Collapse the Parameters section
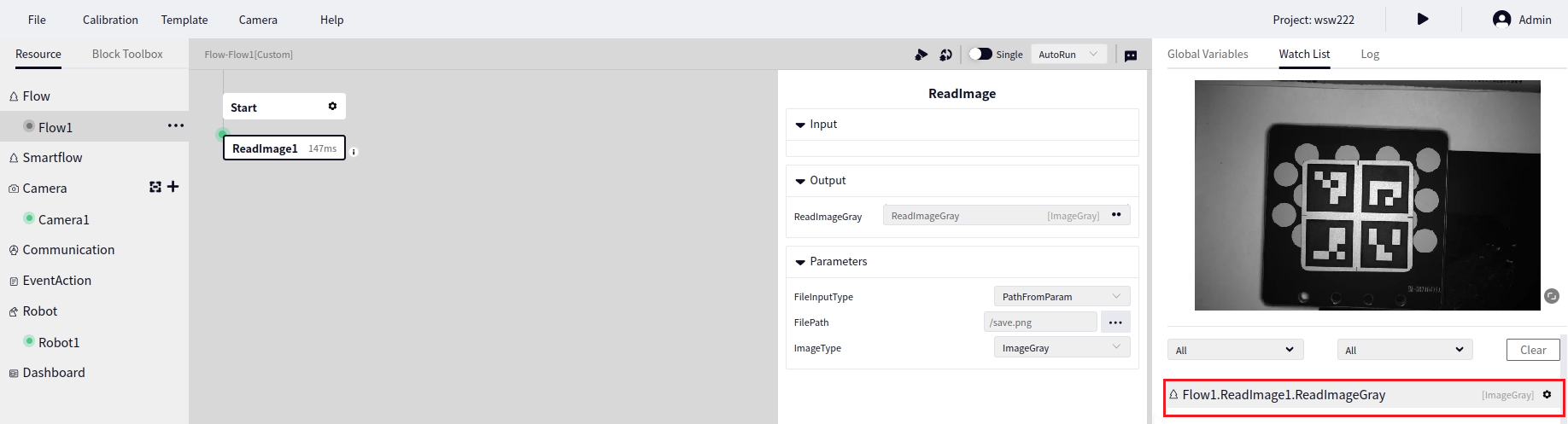Screen dimensions: 1568x424 coord(800,262)
